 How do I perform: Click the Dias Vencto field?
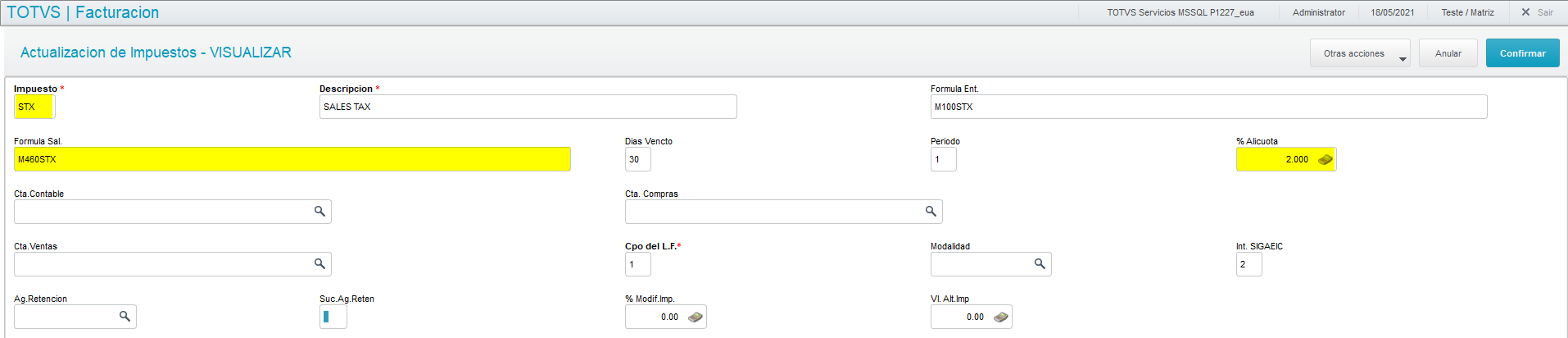tap(637, 159)
